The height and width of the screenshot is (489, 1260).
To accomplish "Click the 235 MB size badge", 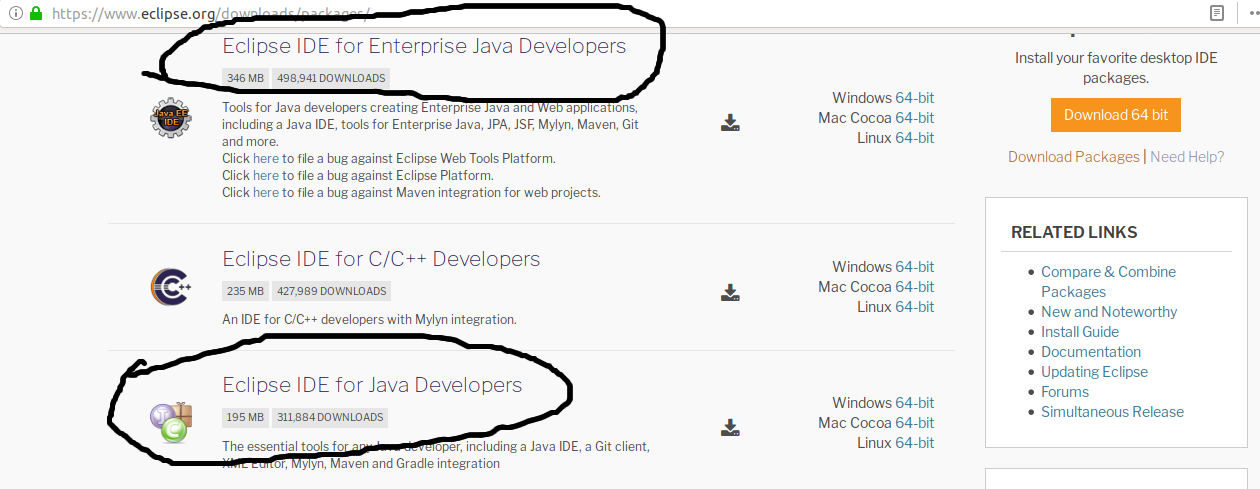I will tap(245, 291).
